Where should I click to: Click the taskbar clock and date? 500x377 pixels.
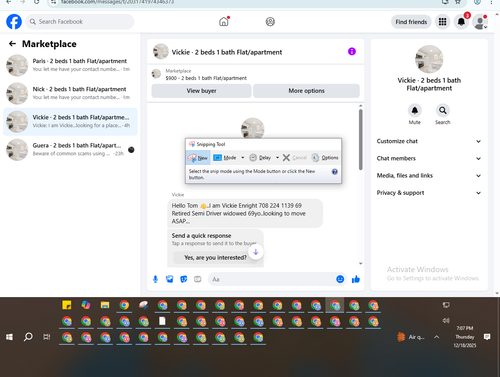465,337
